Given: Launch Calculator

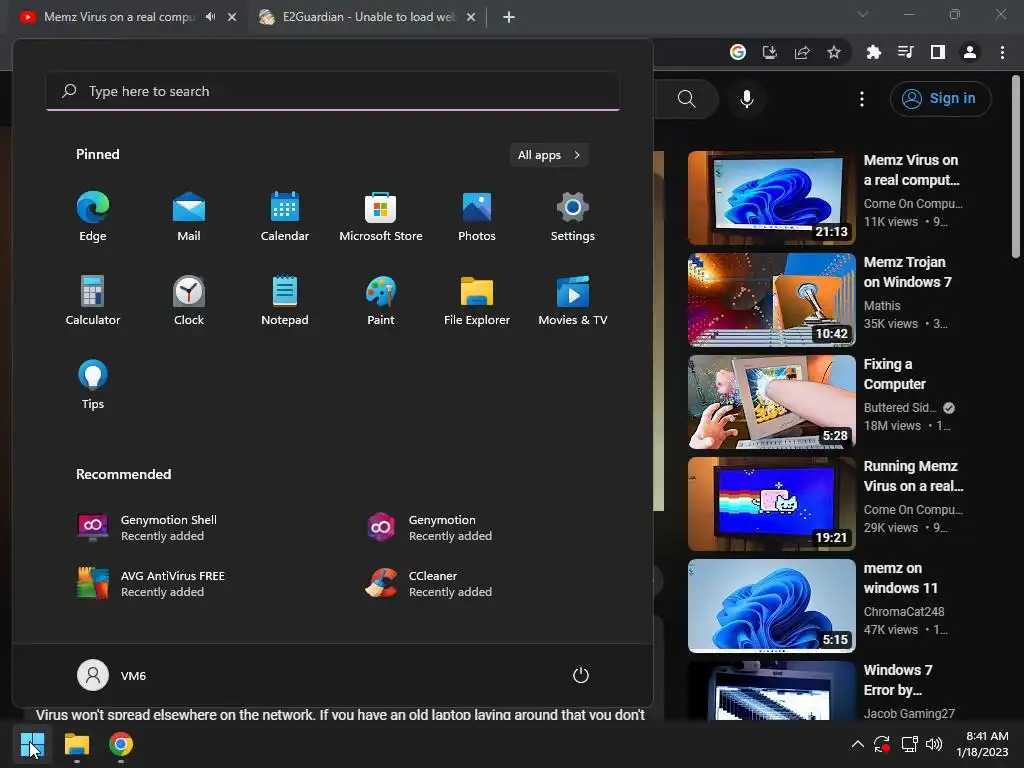Looking at the screenshot, I should click(93, 300).
